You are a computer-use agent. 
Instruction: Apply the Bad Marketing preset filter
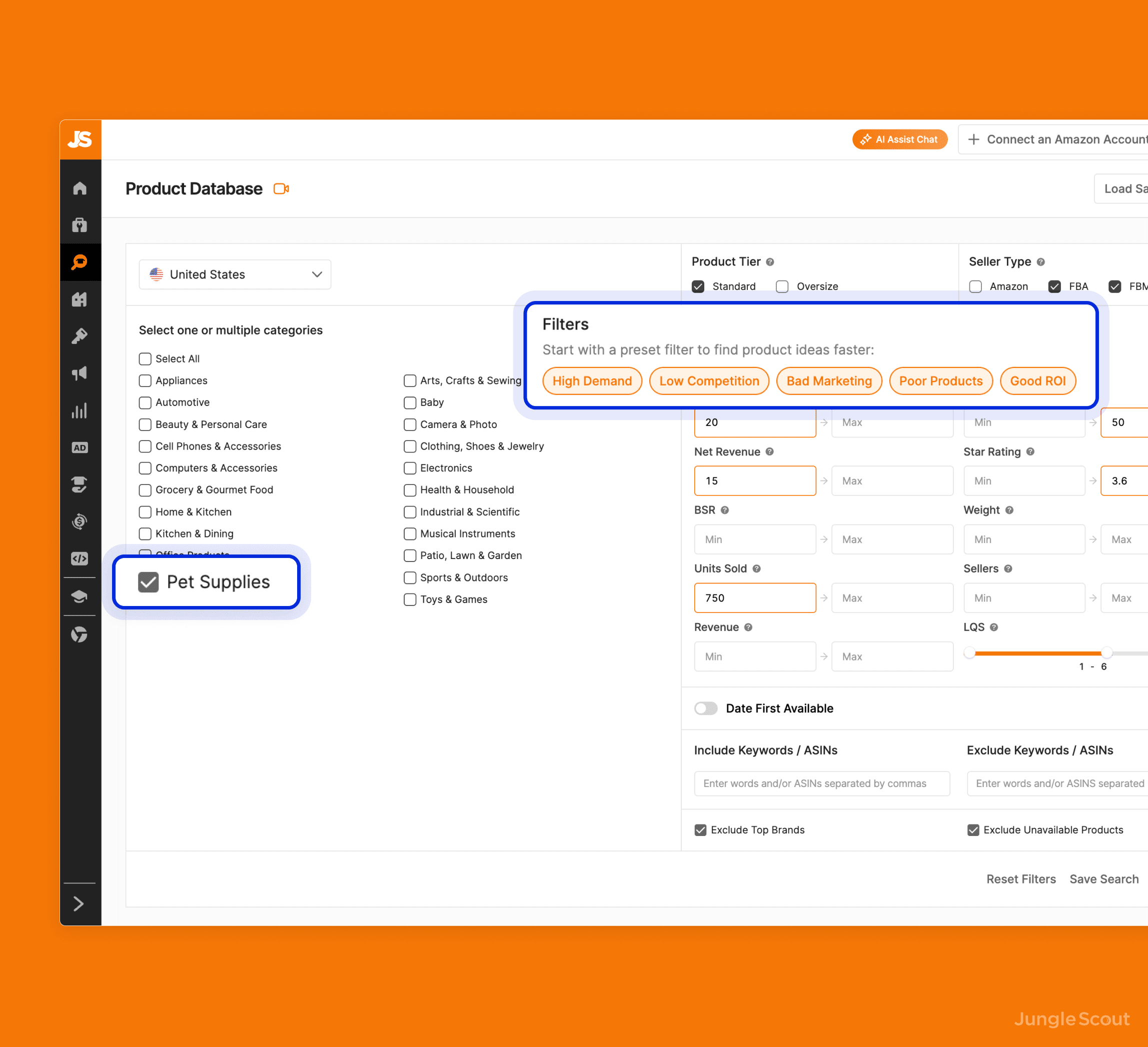829,381
